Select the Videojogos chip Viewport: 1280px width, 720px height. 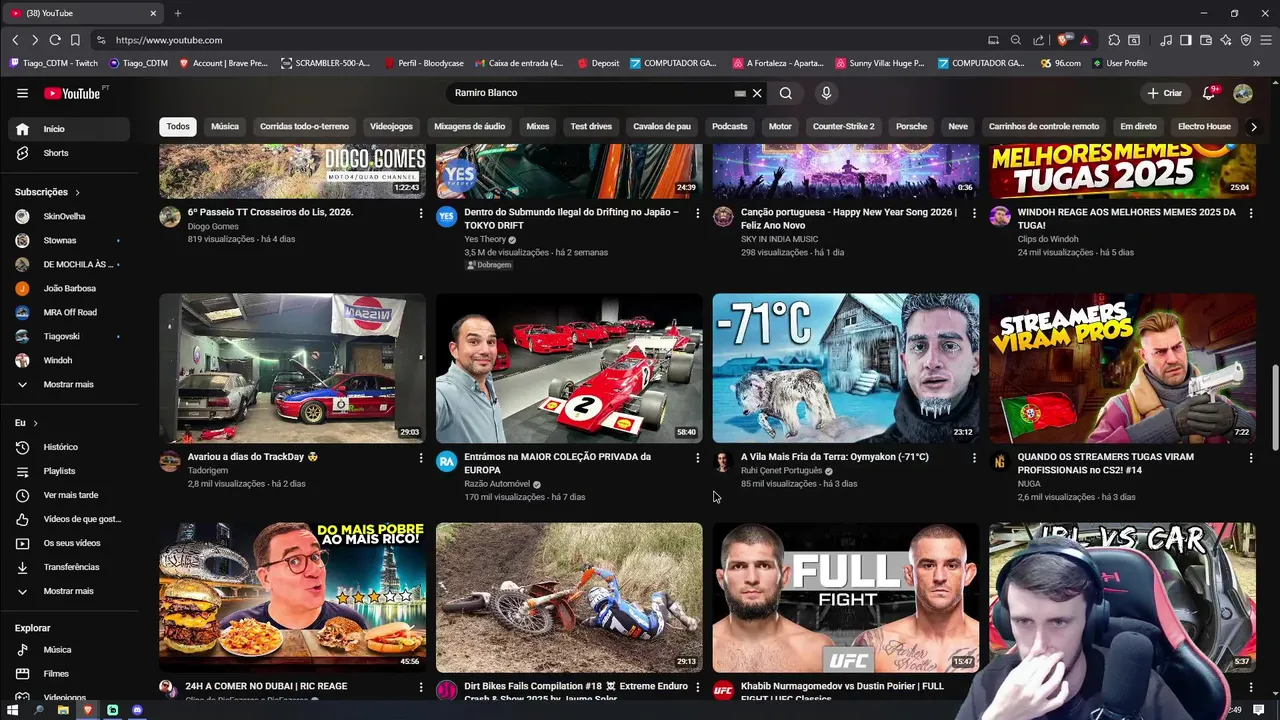coord(391,127)
